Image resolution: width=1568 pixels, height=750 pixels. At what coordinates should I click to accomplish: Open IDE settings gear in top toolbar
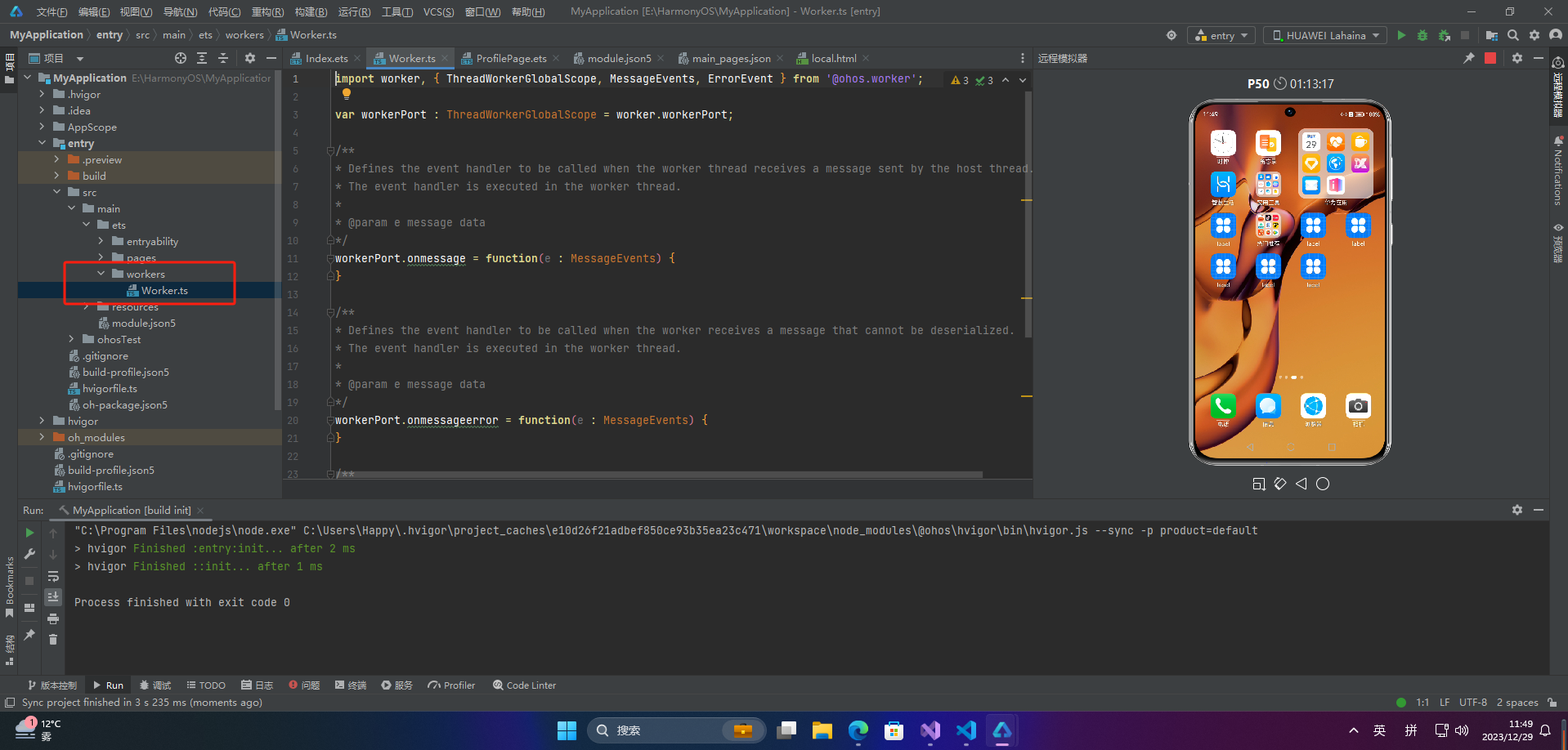1534,35
